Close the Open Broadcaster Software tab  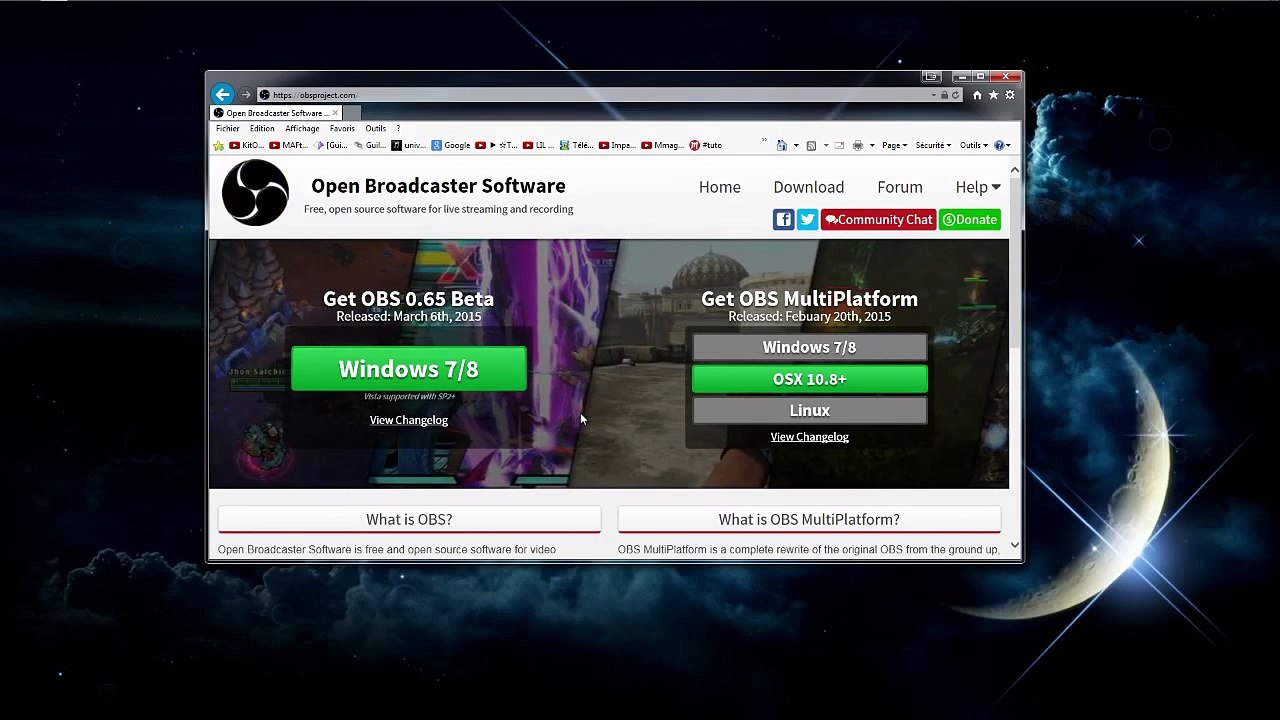[335, 113]
